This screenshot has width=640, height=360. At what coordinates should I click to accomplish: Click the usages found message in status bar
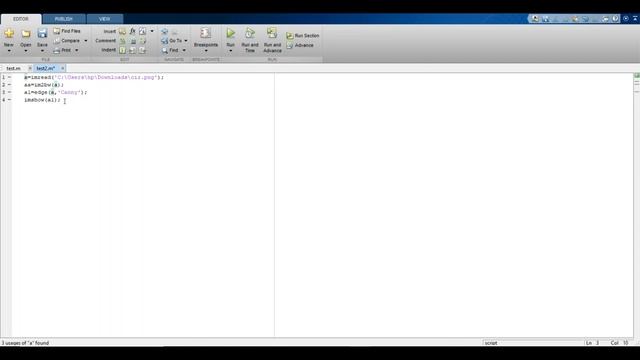pos(25,343)
